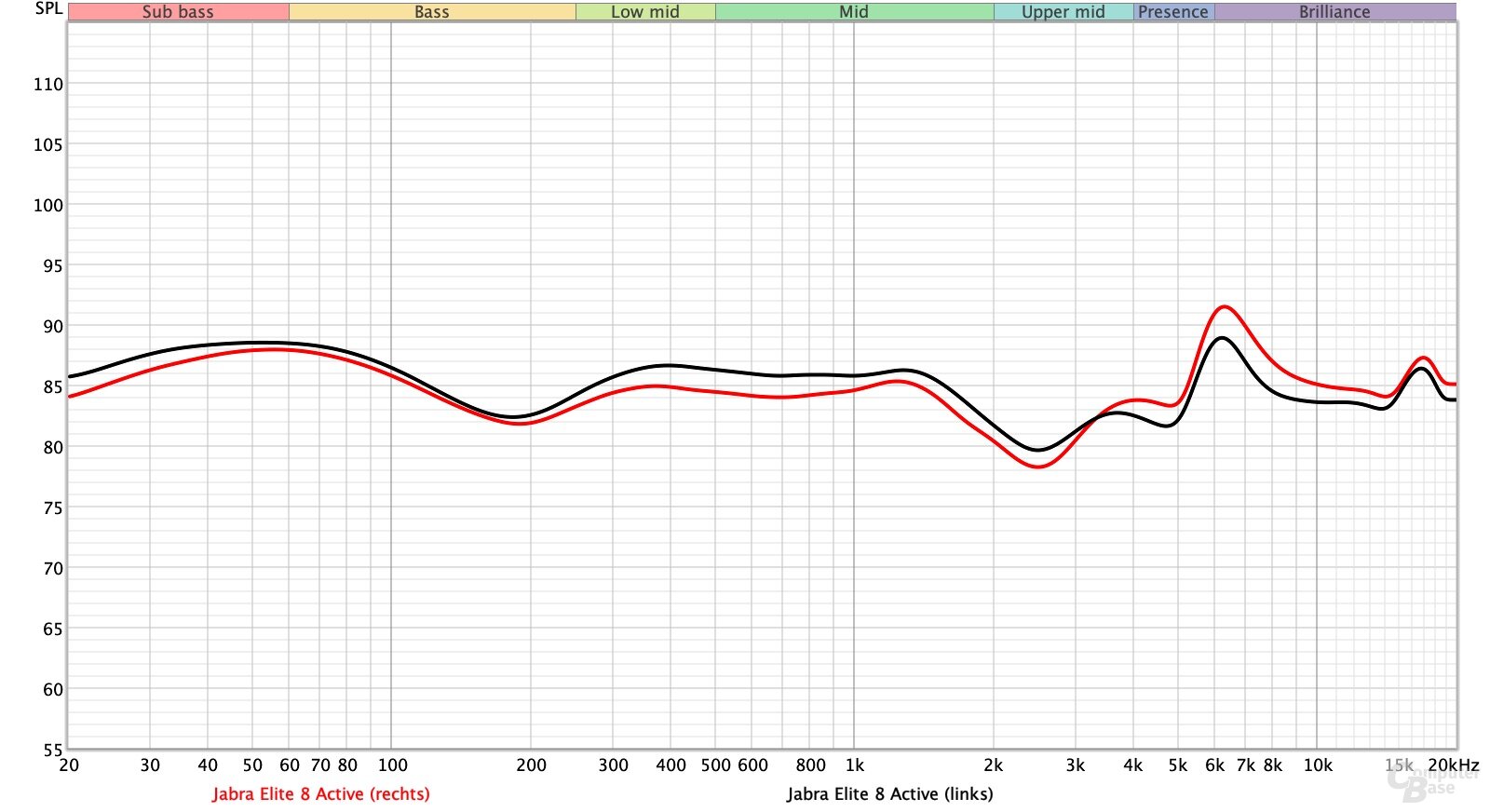Select the Bass frequency band header
The width and height of the screenshot is (1490, 812).
pyautogui.click(x=432, y=12)
